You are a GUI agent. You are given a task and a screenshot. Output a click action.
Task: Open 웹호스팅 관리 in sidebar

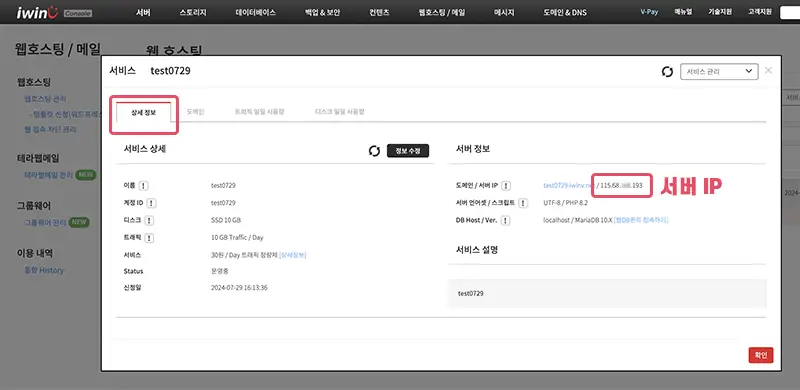tap(45, 99)
